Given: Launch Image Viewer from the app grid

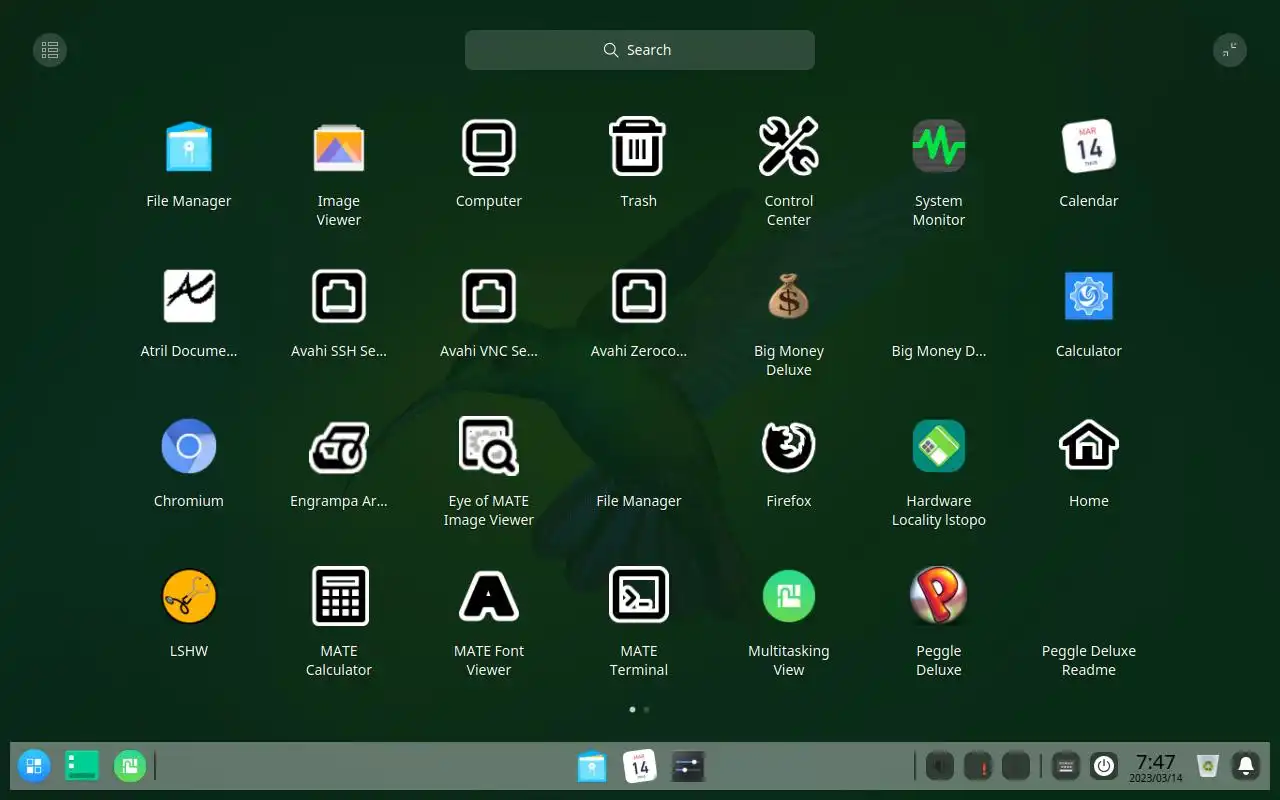Looking at the screenshot, I should (x=339, y=147).
